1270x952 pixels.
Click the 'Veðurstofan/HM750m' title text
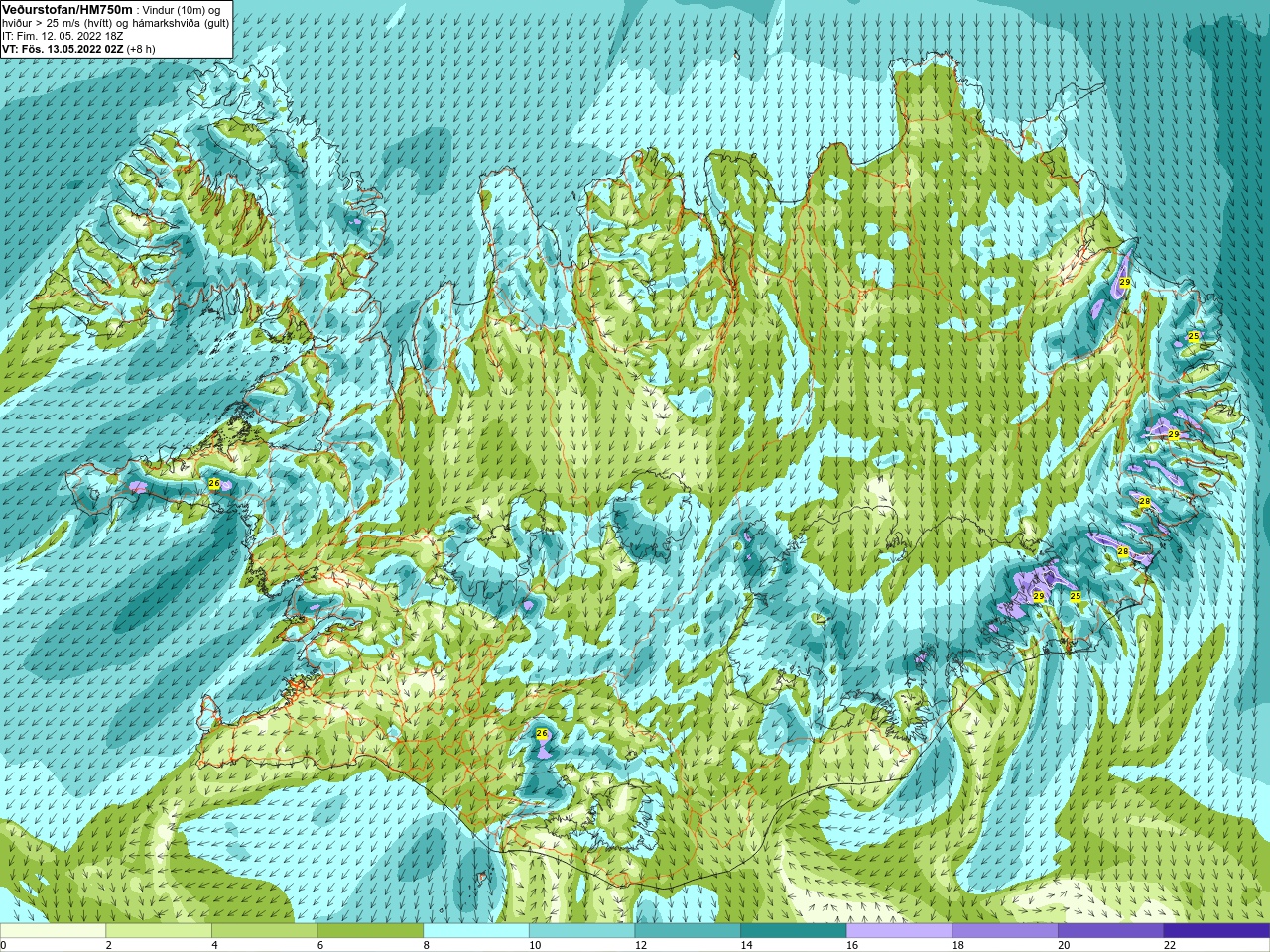[67, 8]
